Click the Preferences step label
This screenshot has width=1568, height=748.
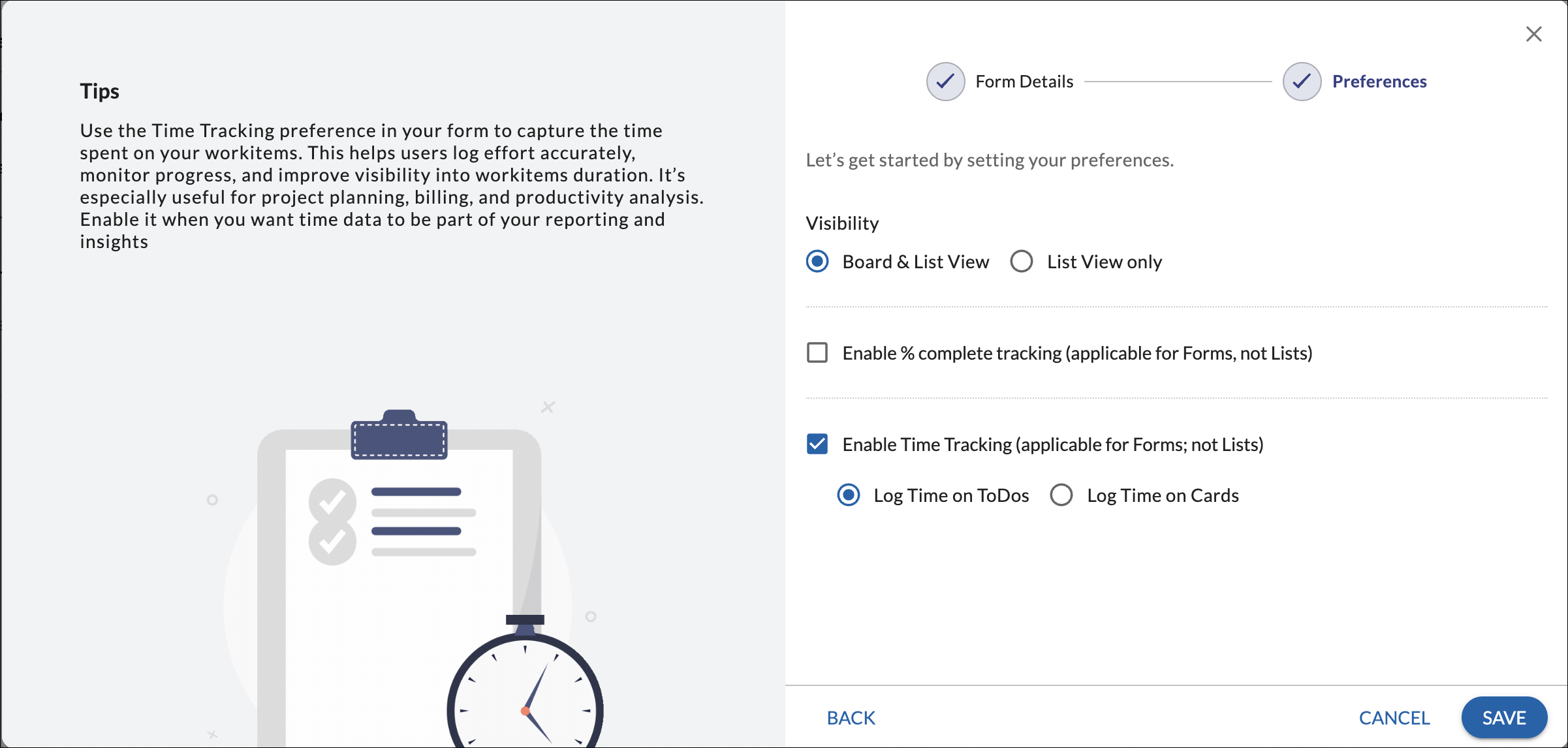point(1379,82)
